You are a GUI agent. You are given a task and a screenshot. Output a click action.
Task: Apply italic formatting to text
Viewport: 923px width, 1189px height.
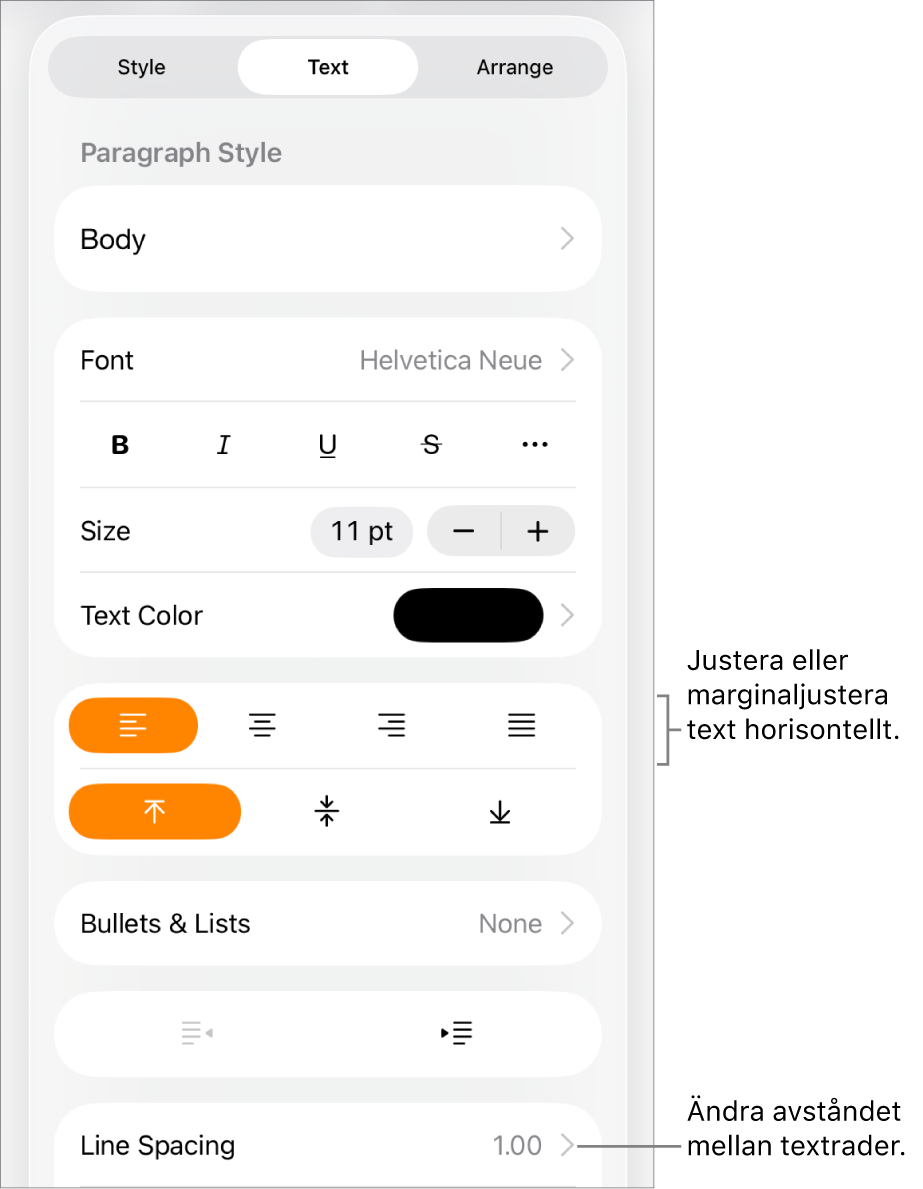(224, 446)
